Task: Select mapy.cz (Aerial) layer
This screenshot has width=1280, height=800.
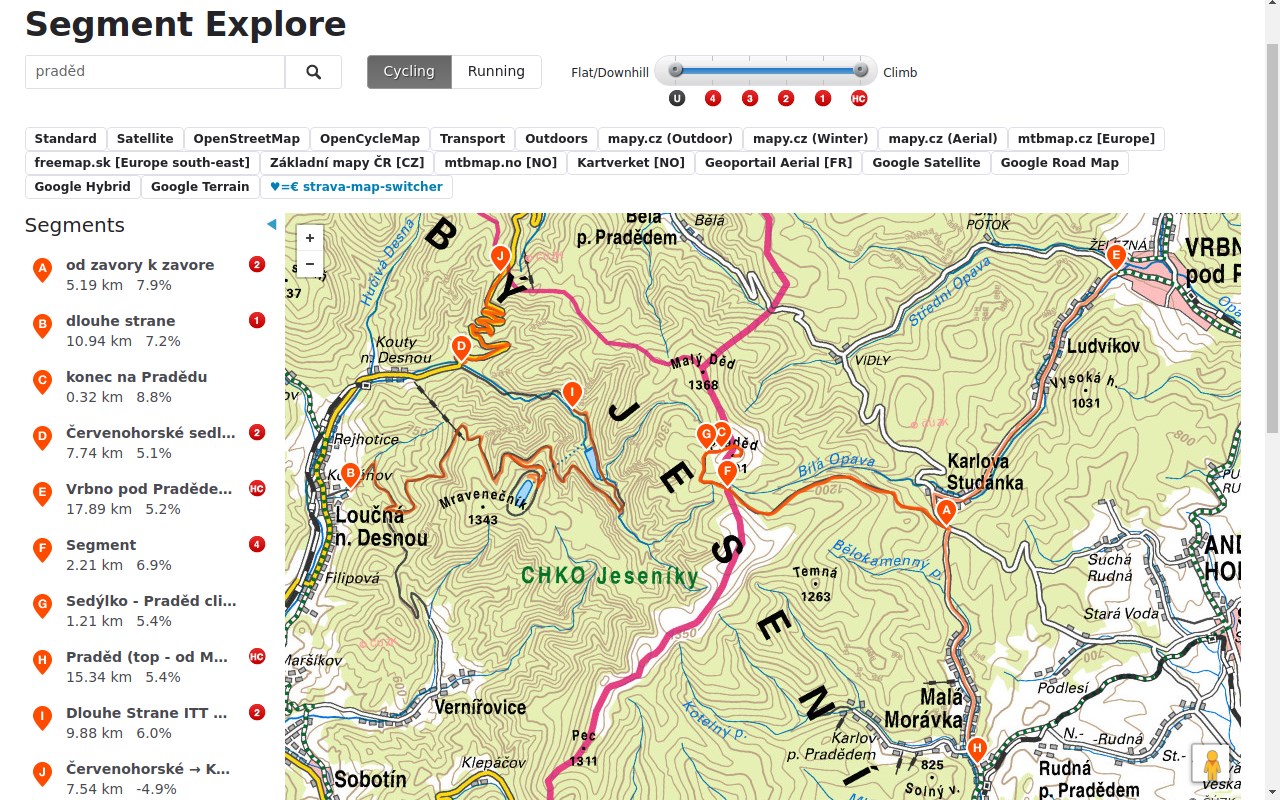Action: (x=943, y=139)
